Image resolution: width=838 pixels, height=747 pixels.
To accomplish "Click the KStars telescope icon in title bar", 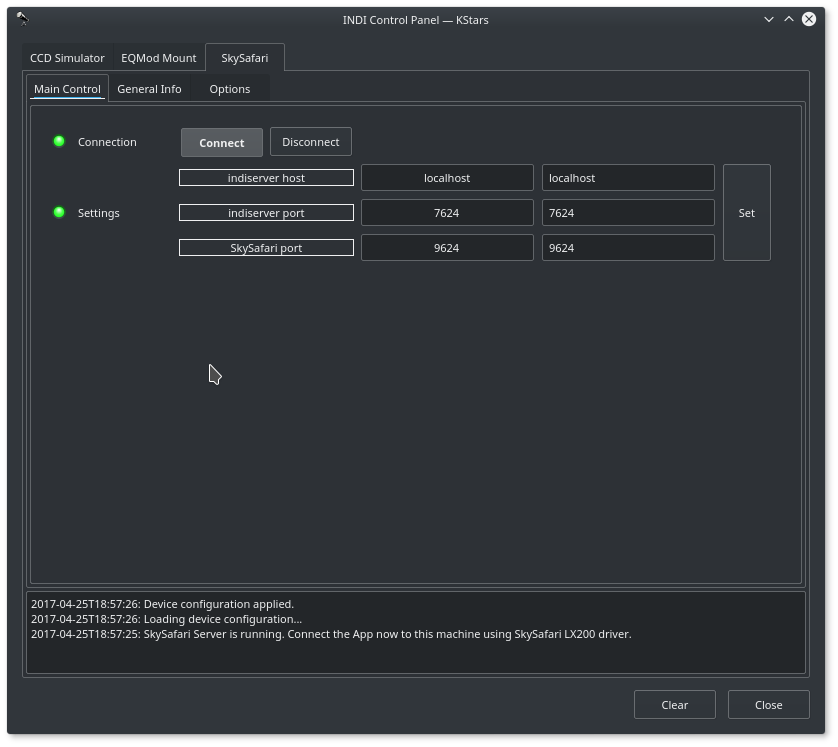I will 22,19.
